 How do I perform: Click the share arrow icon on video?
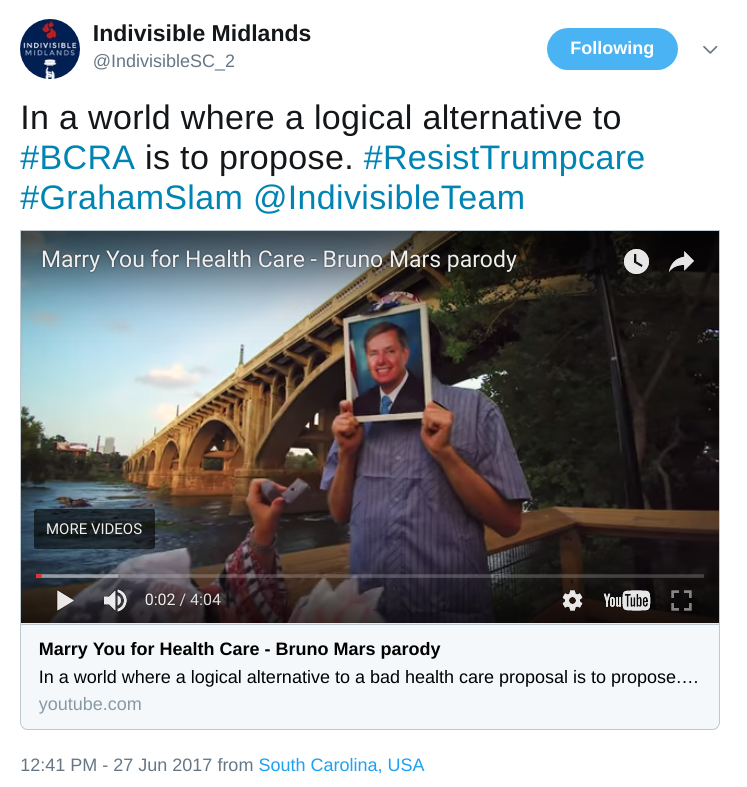[x=681, y=261]
